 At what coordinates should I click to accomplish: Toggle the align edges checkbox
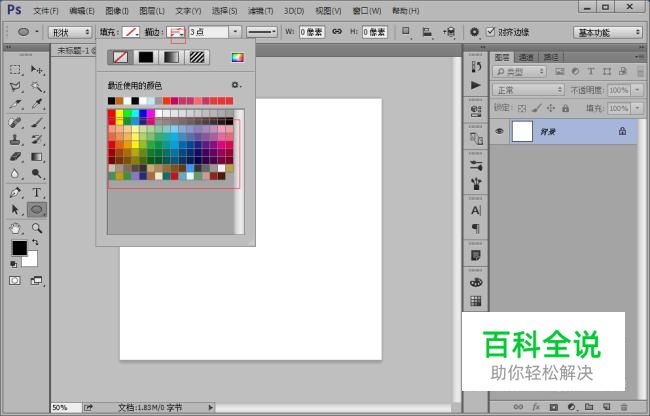[x=491, y=32]
